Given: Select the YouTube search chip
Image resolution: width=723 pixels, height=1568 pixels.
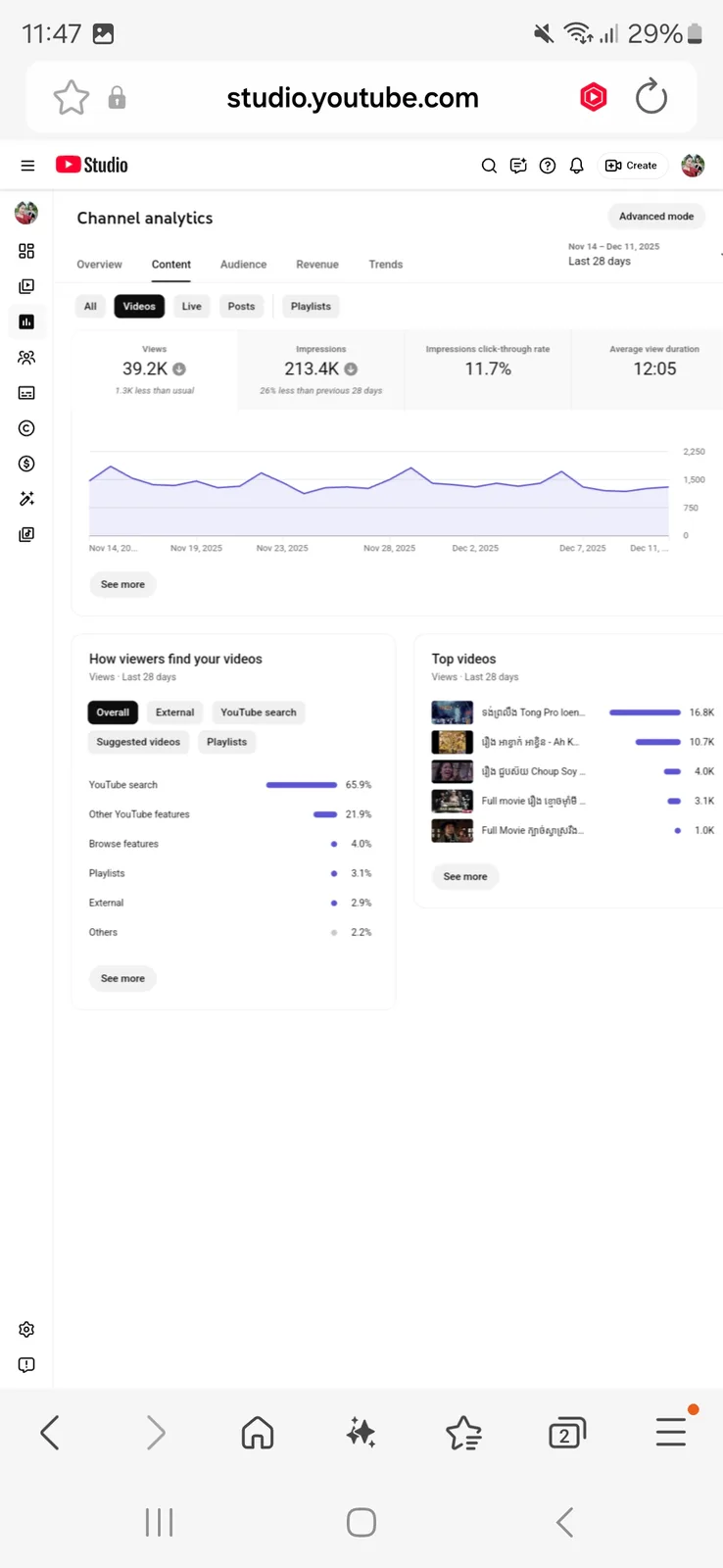Looking at the screenshot, I should [x=259, y=712].
